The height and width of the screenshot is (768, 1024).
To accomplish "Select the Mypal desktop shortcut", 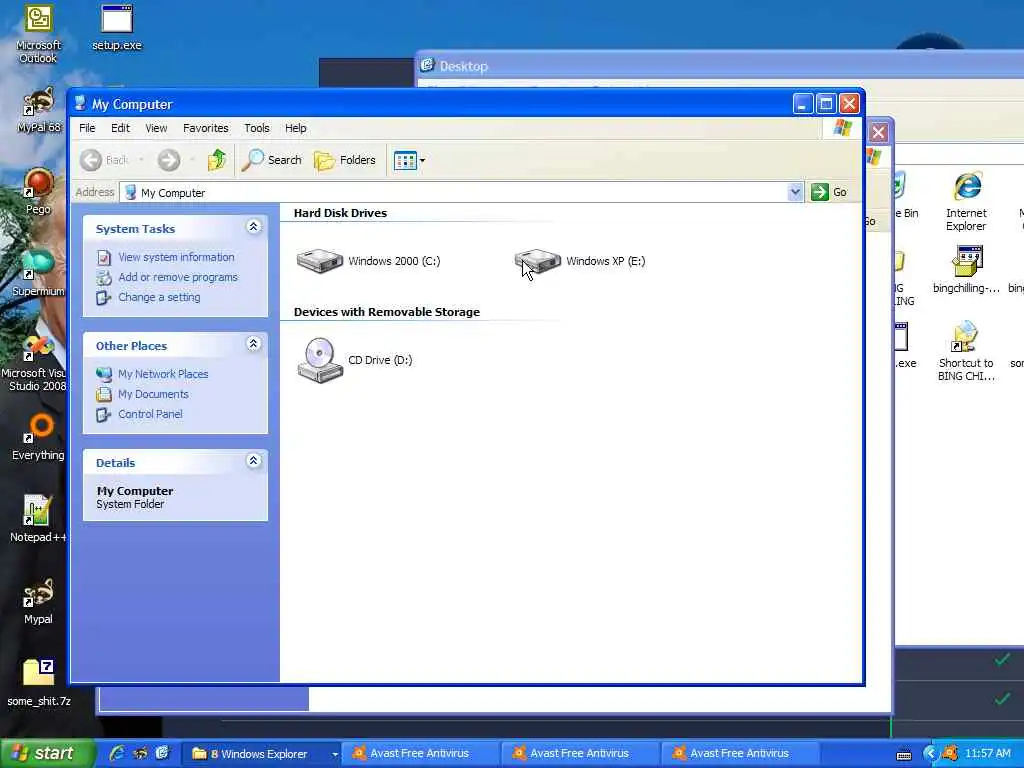I will pos(38,601).
